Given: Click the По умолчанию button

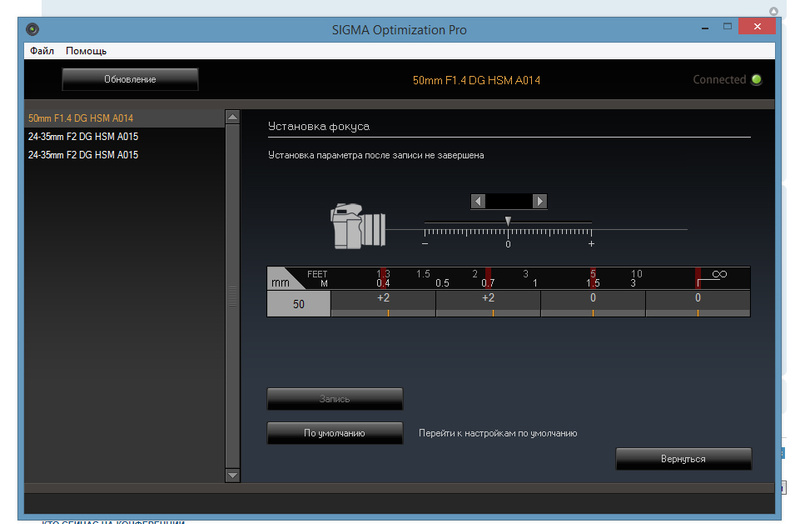Looking at the screenshot, I should (x=334, y=433).
